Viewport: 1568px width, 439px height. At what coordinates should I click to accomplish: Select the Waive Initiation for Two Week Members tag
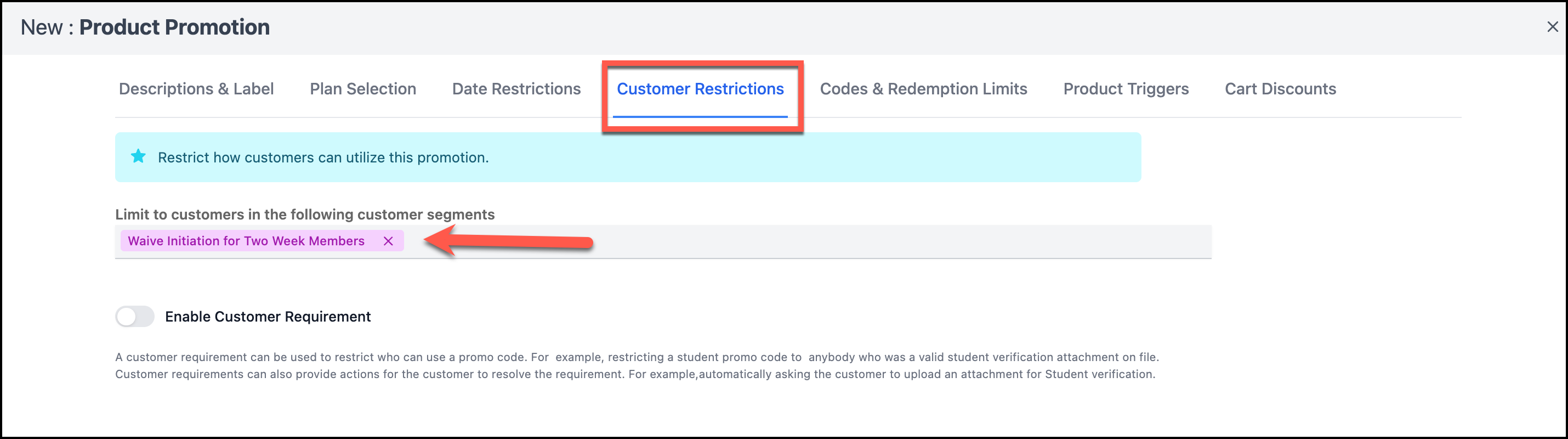pos(246,241)
